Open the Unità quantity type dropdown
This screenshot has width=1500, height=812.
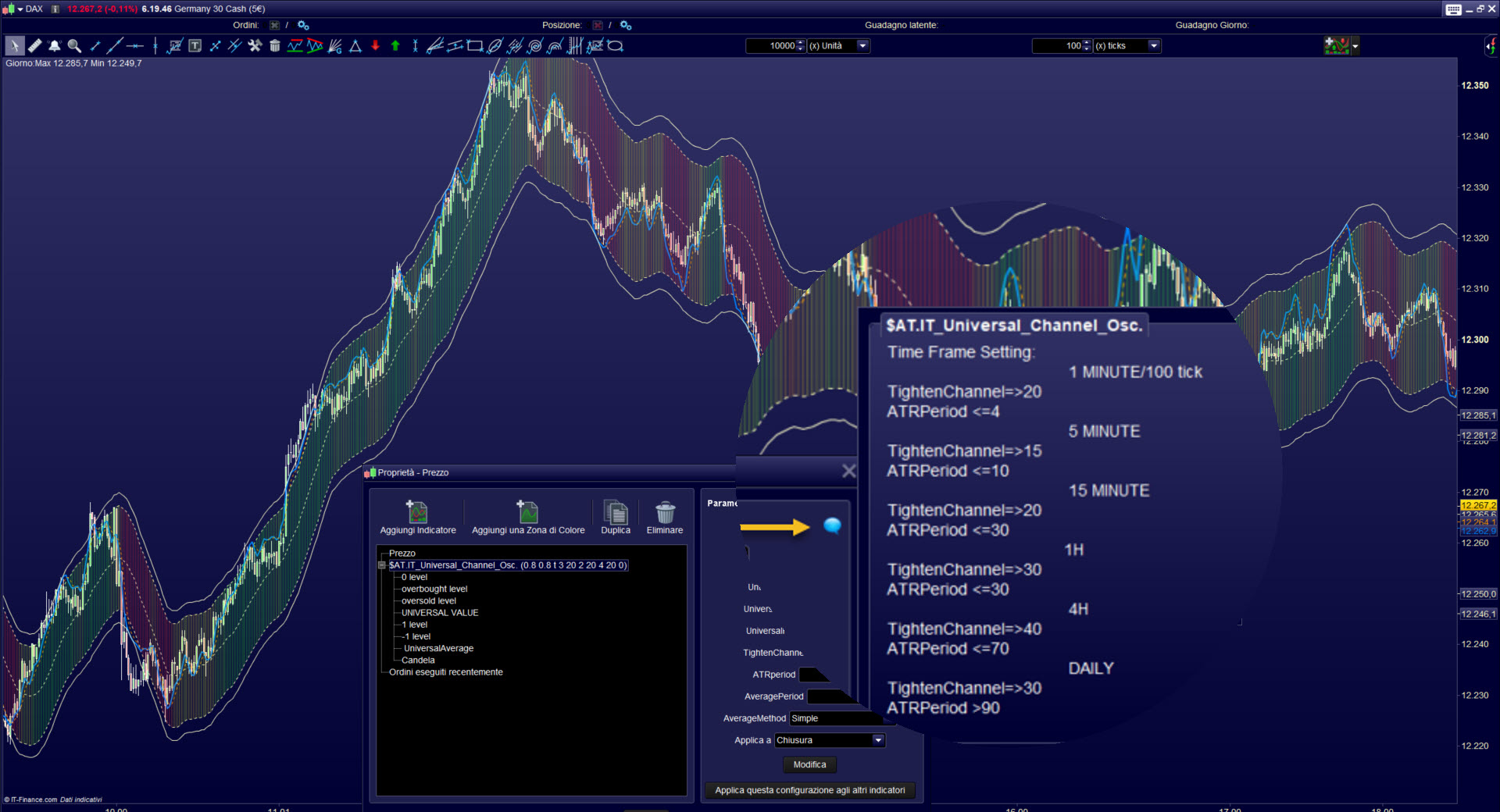coord(862,46)
